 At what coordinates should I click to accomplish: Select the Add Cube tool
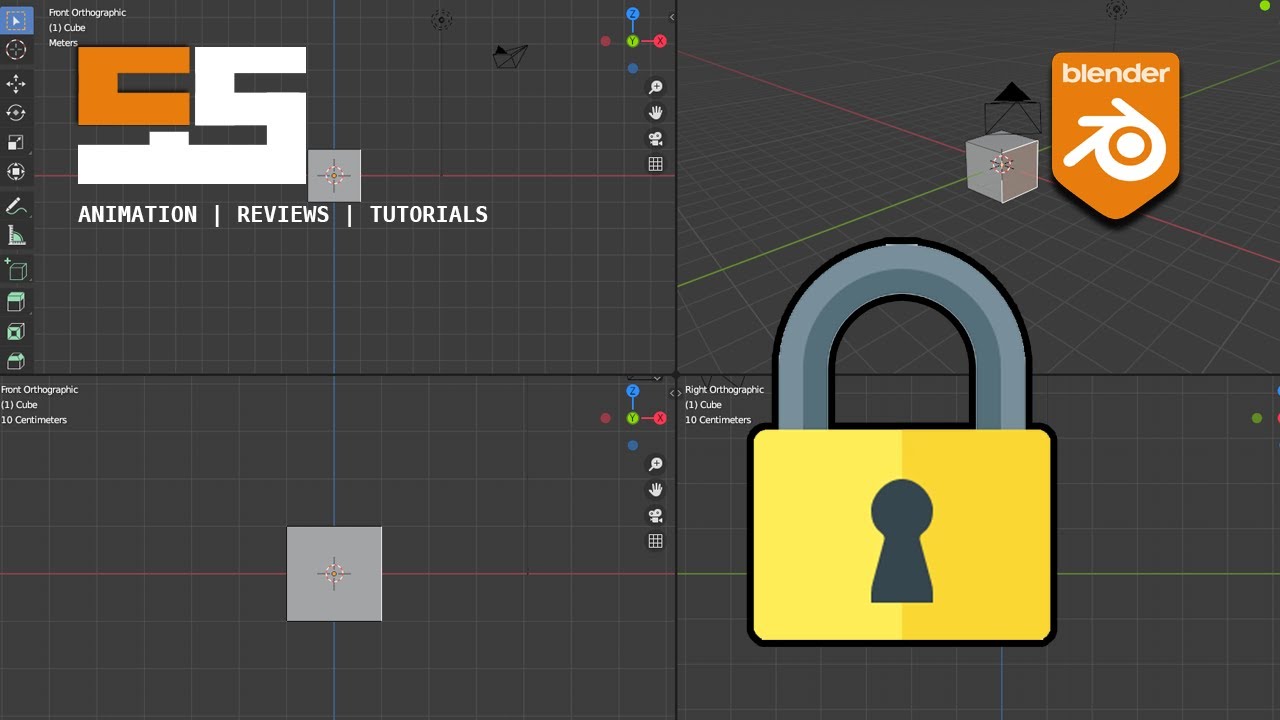16,269
